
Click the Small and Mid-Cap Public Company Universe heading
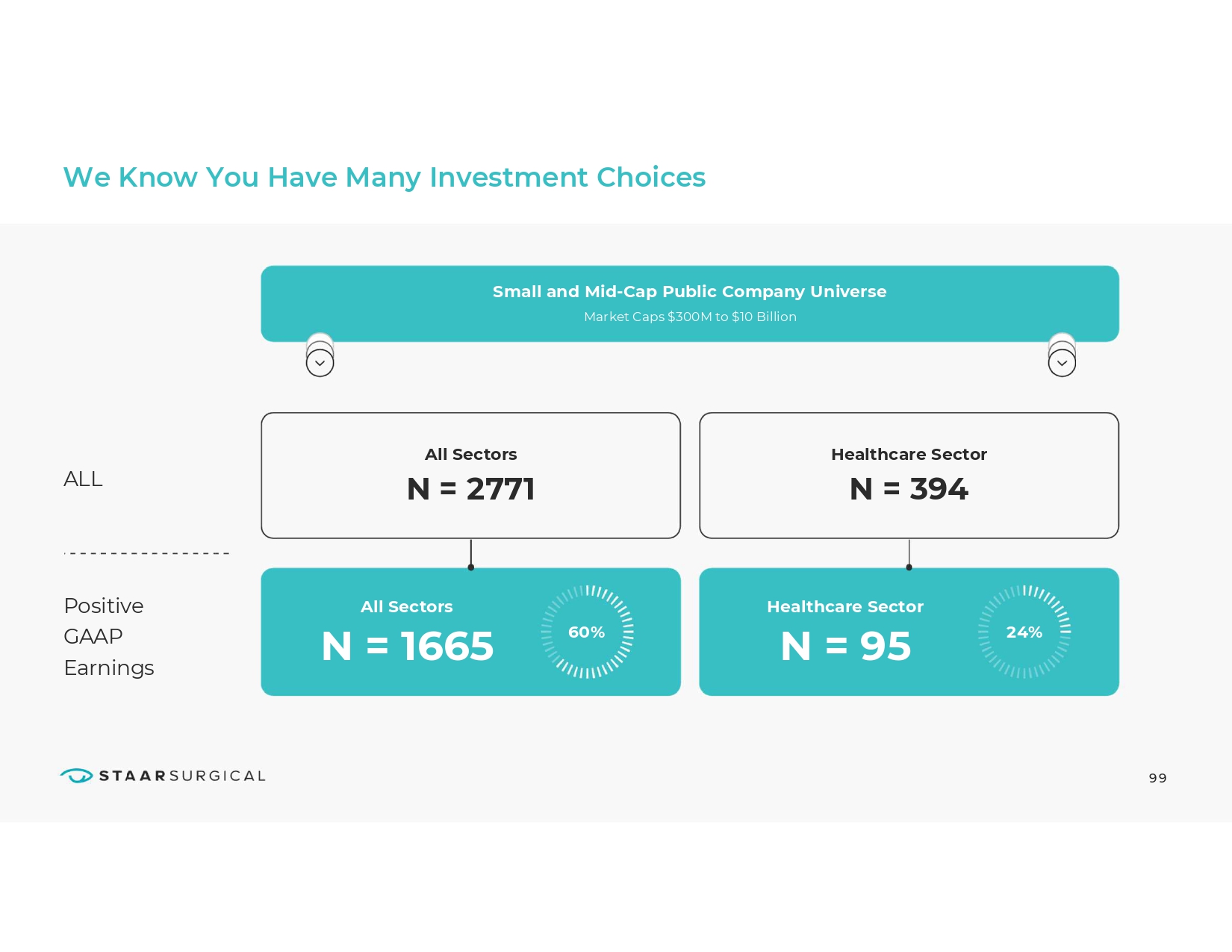[x=689, y=291]
